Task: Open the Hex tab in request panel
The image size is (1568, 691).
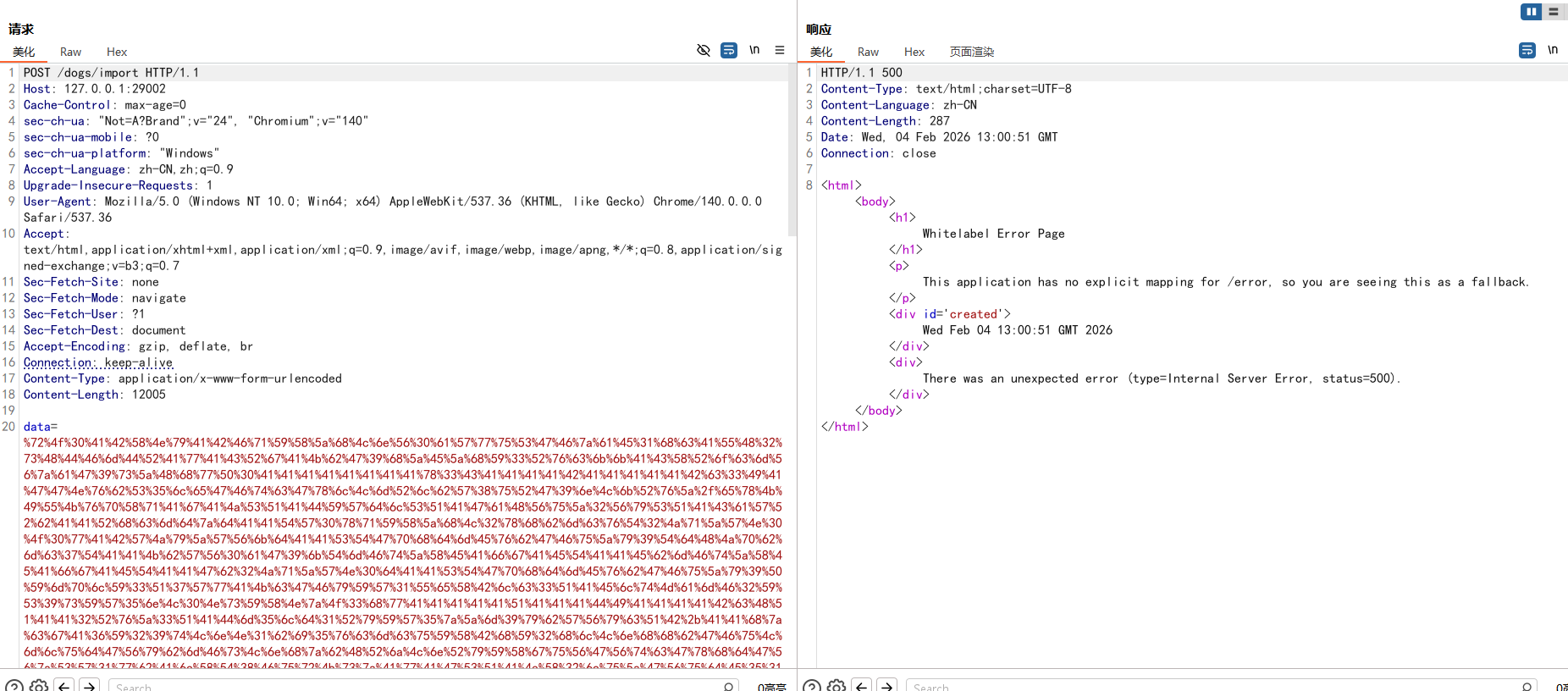Action: tap(117, 52)
